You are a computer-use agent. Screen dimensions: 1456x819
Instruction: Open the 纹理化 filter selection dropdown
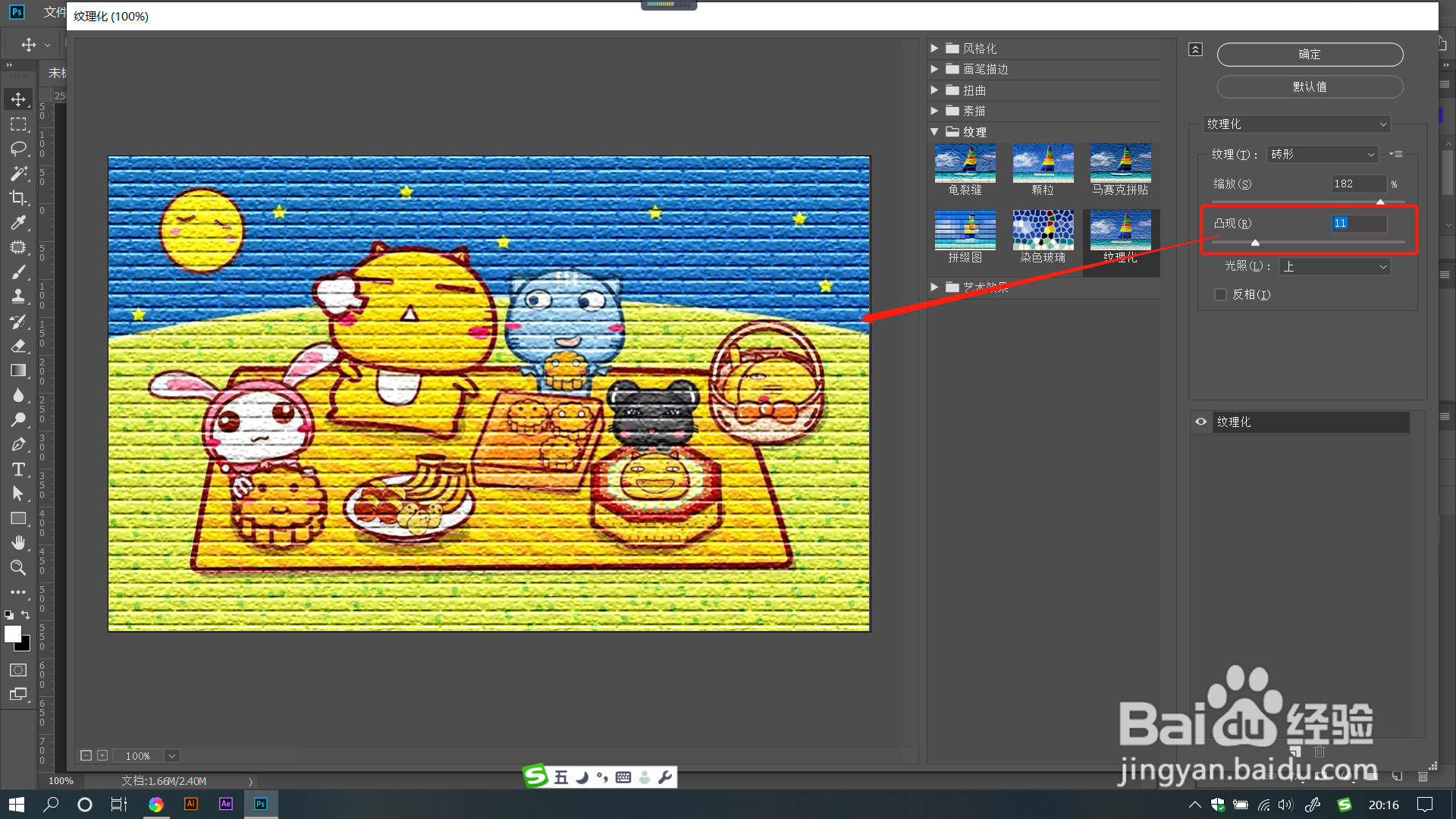pos(1297,124)
